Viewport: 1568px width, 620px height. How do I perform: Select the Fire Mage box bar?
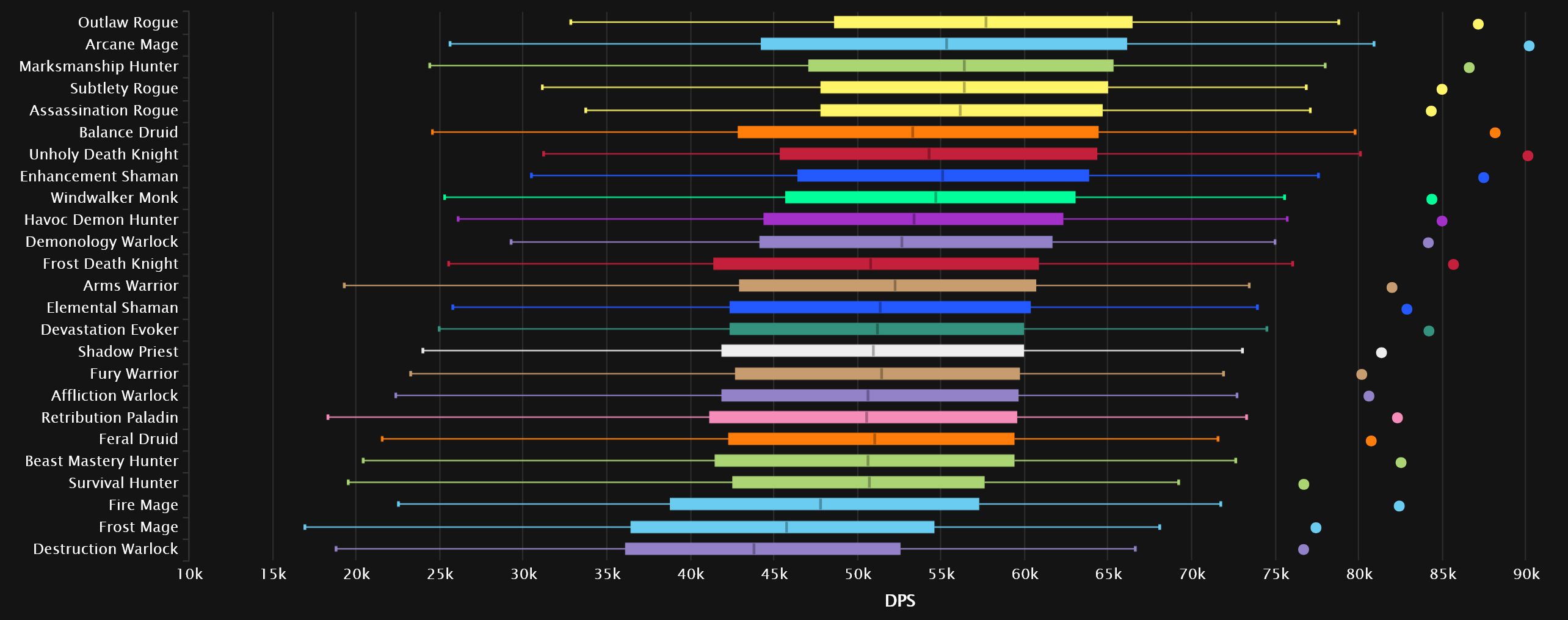coord(824,505)
